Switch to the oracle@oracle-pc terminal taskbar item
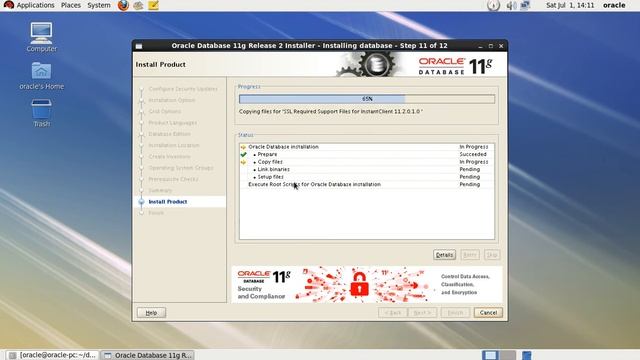Image resolution: width=640 pixels, height=360 pixels. [53, 355]
